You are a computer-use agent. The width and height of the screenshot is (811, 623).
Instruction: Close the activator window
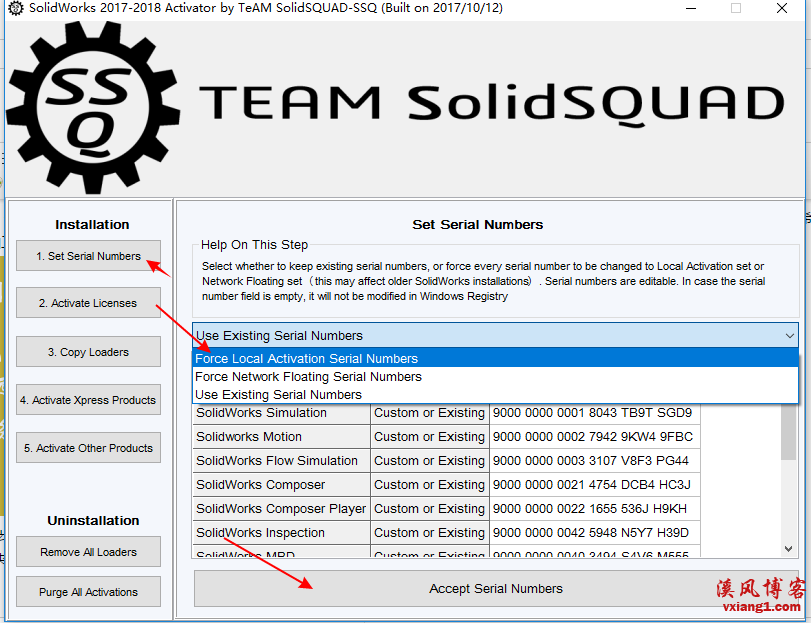pyautogui.click(x=782, y=8)
